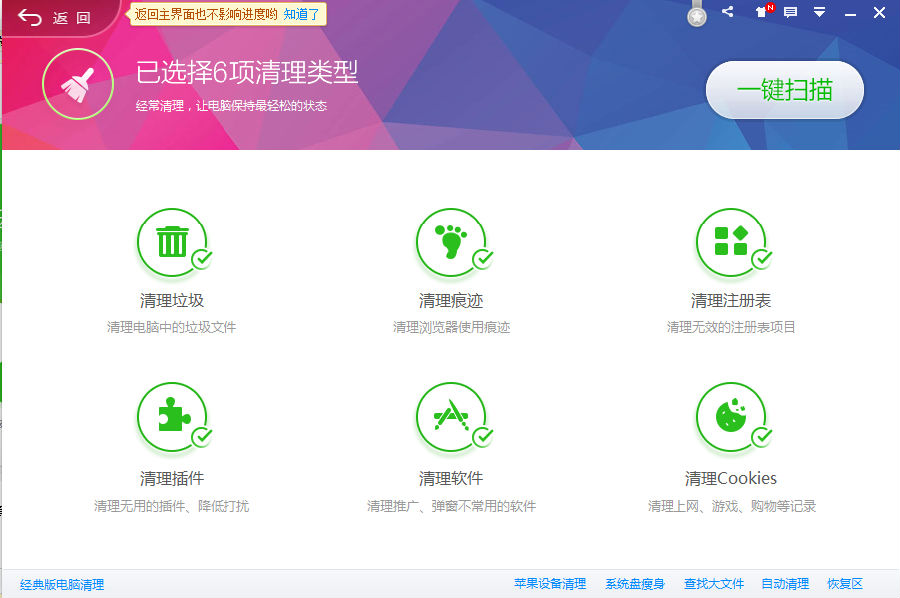Click the 清理软件 title text
The image size is (900, 598).
[x=451, y=478]
